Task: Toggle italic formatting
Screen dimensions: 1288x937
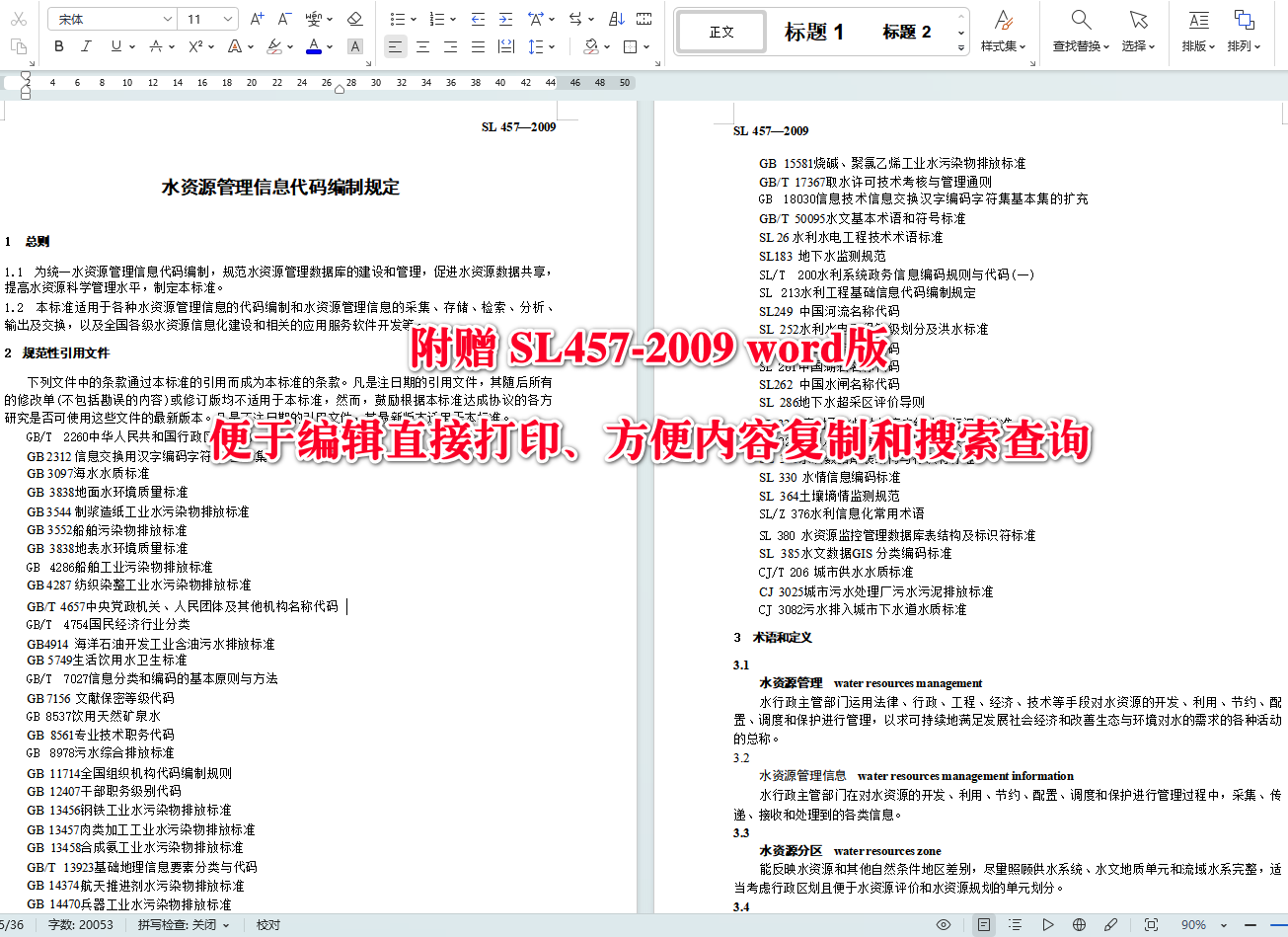Action: coord(85,46)
